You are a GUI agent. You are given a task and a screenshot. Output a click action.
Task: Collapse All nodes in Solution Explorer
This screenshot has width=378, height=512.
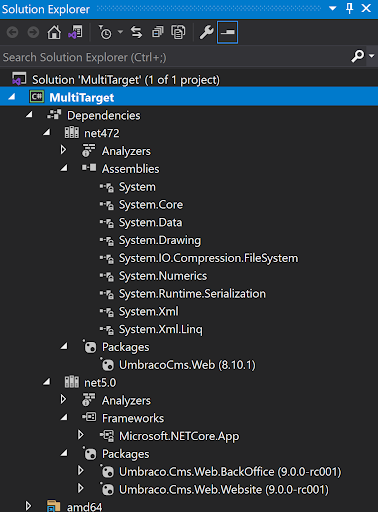[157, 32]
